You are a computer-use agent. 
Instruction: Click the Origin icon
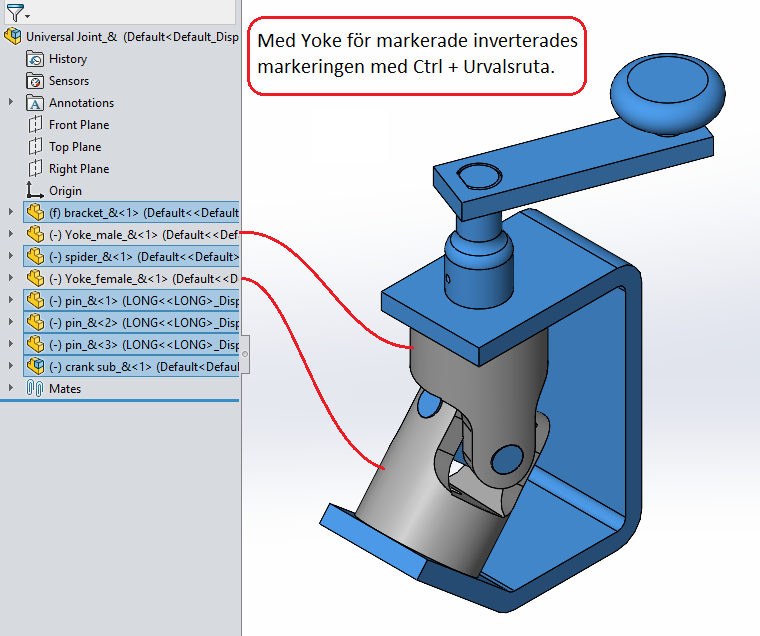[x=36, y=191]
